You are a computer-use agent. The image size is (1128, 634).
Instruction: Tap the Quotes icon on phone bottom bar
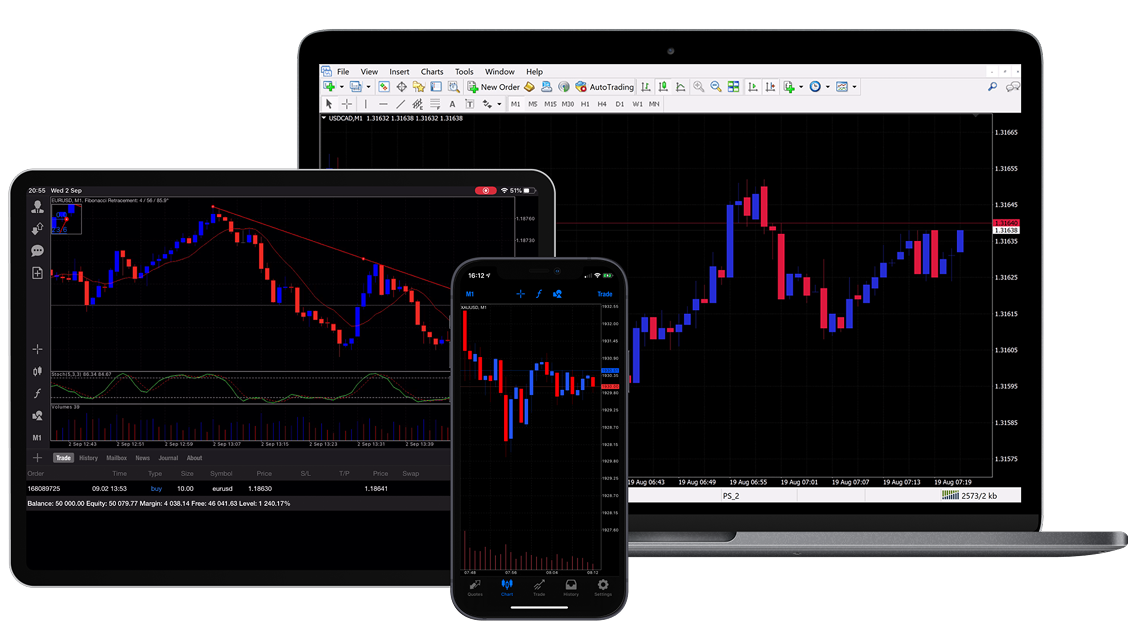[475, 586]
